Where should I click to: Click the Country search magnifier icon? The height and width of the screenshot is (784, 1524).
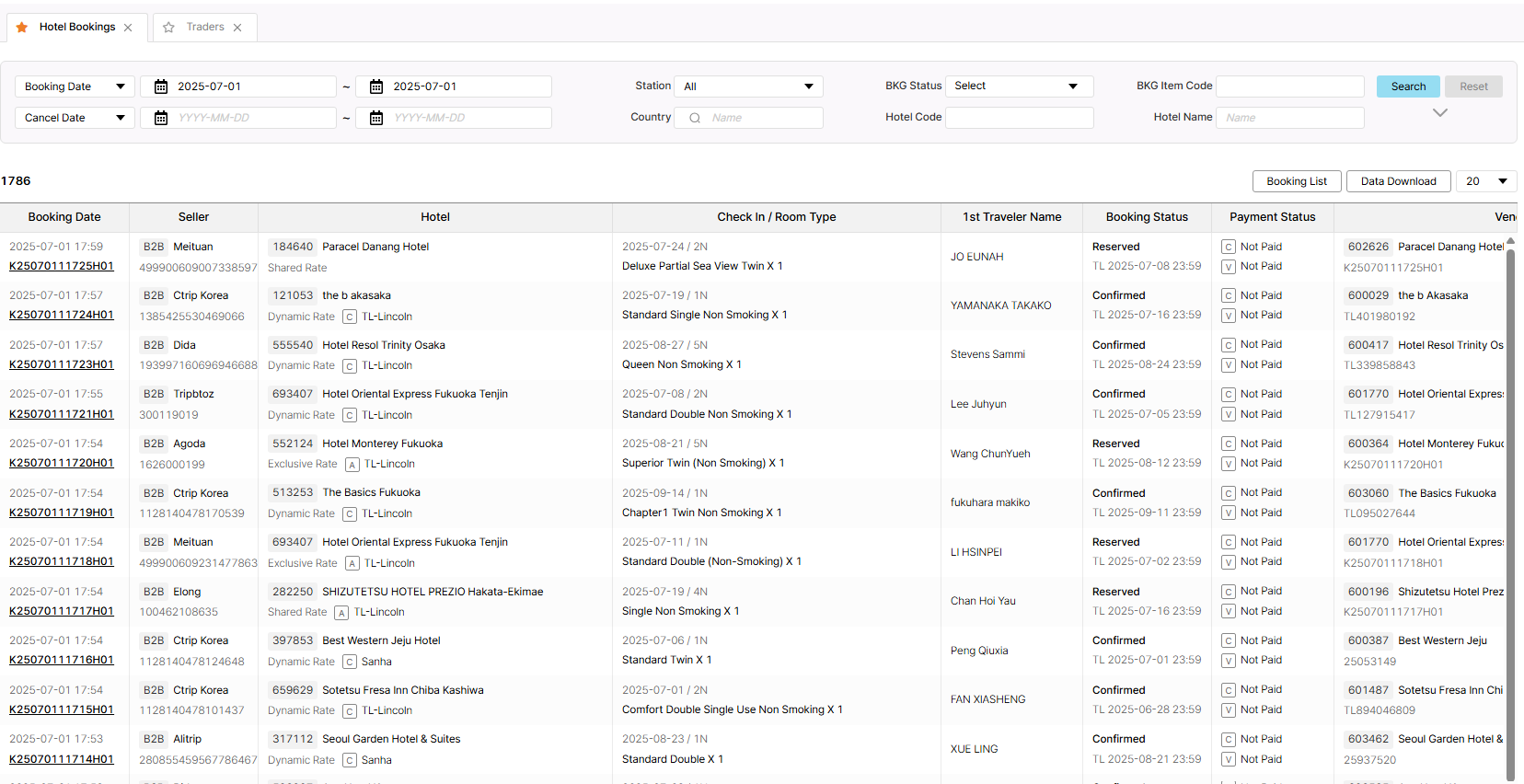(695, 118)
